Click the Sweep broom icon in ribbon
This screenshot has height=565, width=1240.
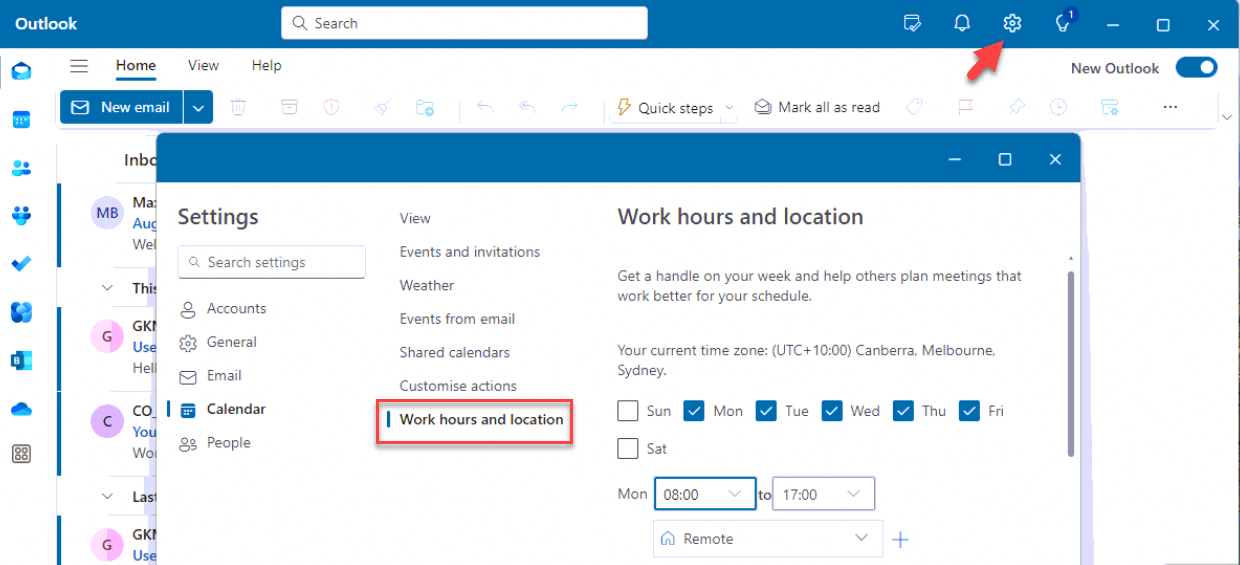coord(381,107)
